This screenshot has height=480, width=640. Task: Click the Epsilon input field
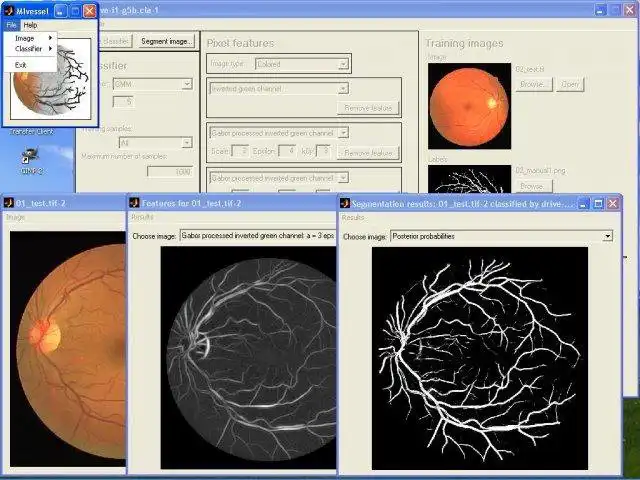click(x=287, y=151)
